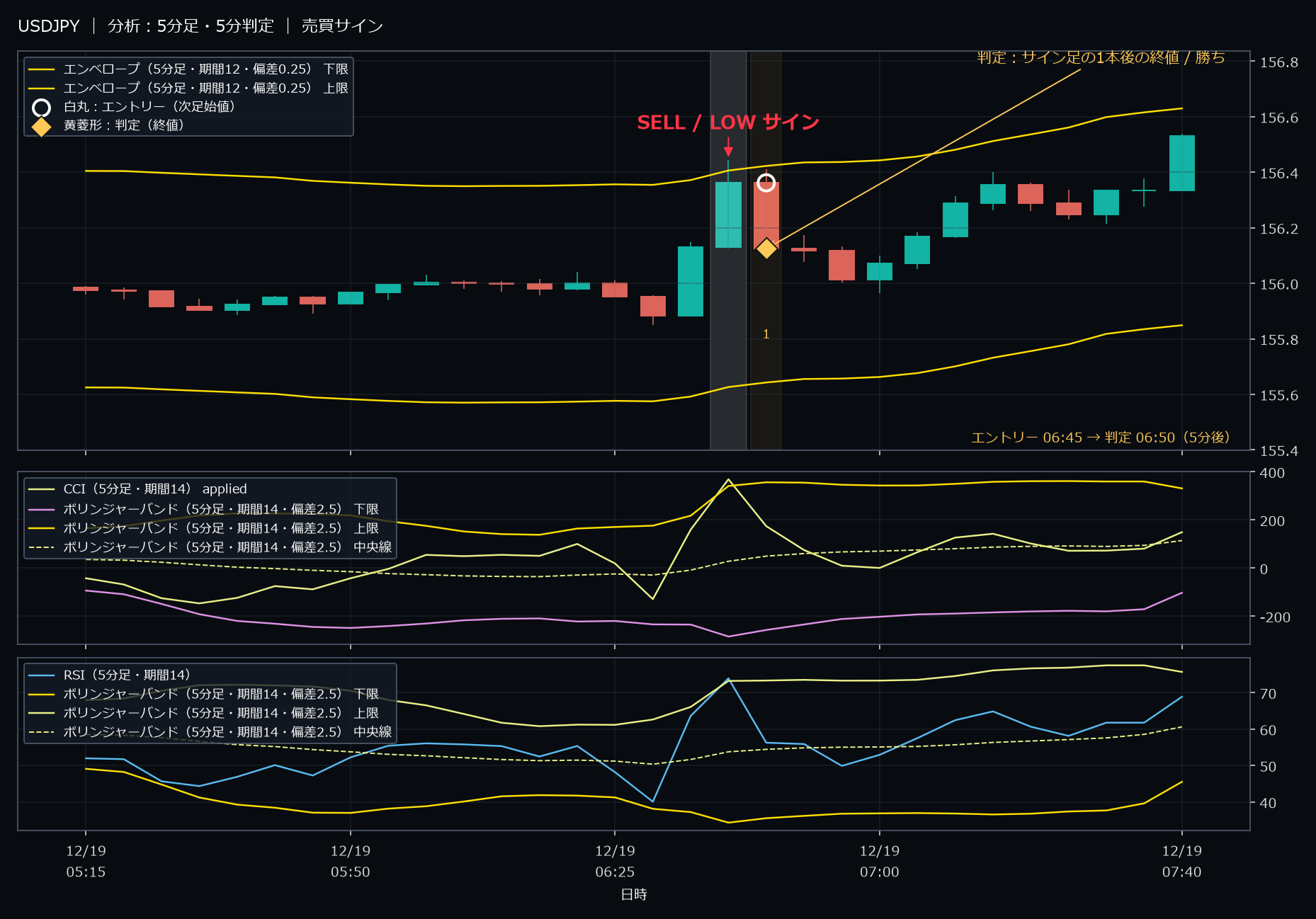Screen dimensions: 1316x919
Task: Select the 'エンベロープ … 下限' legend entry
Action: [x=188, y=69]
